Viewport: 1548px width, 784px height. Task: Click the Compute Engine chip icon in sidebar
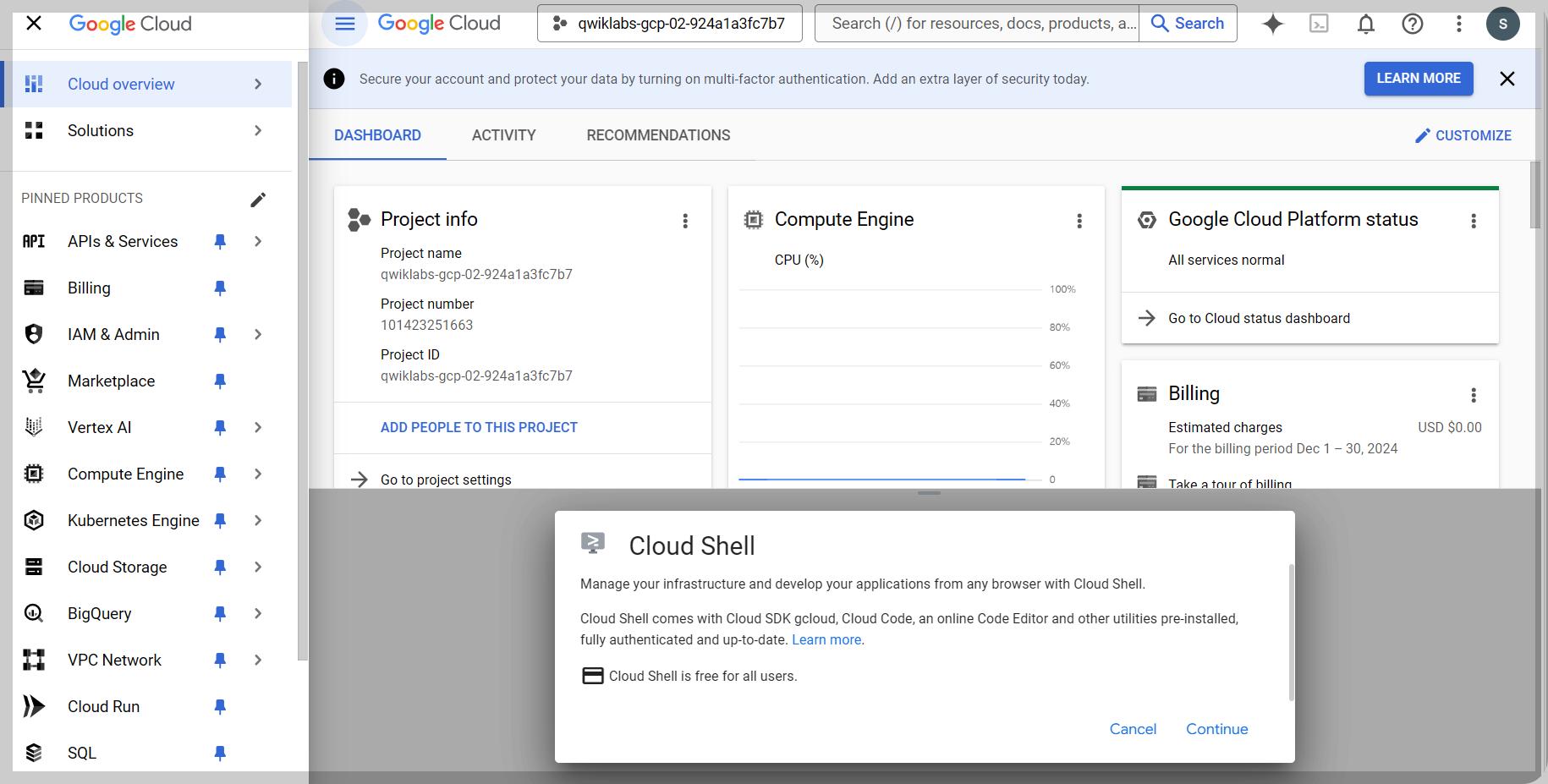34,474
